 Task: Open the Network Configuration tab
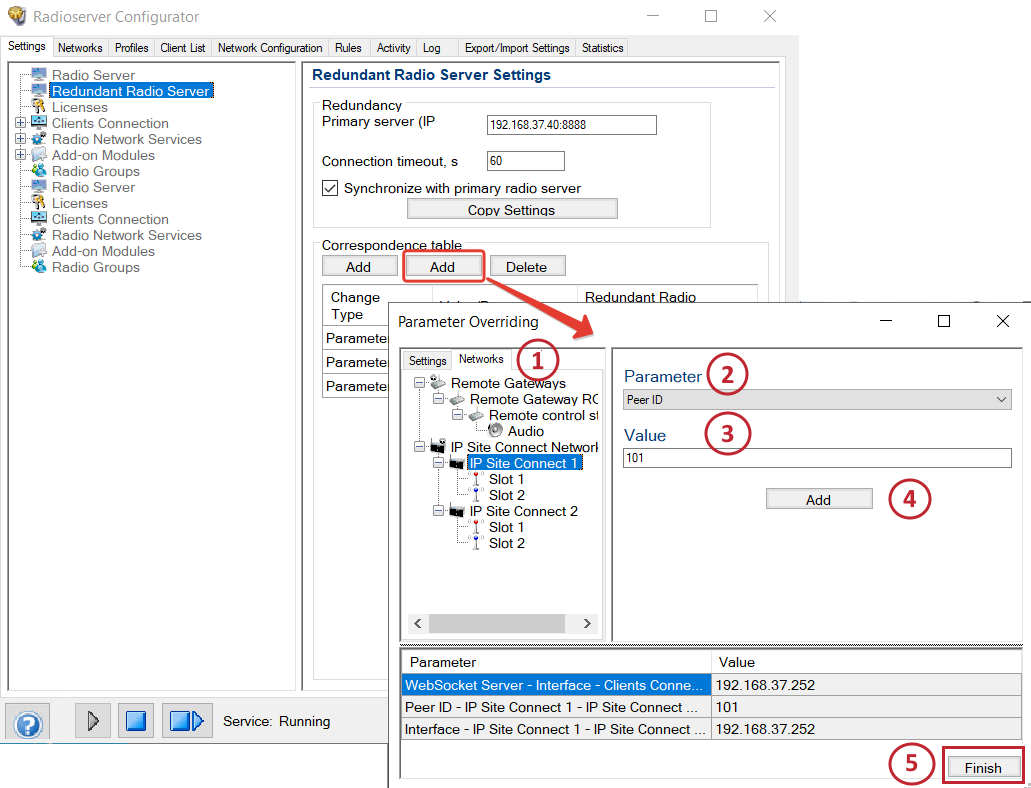(270, 48)
